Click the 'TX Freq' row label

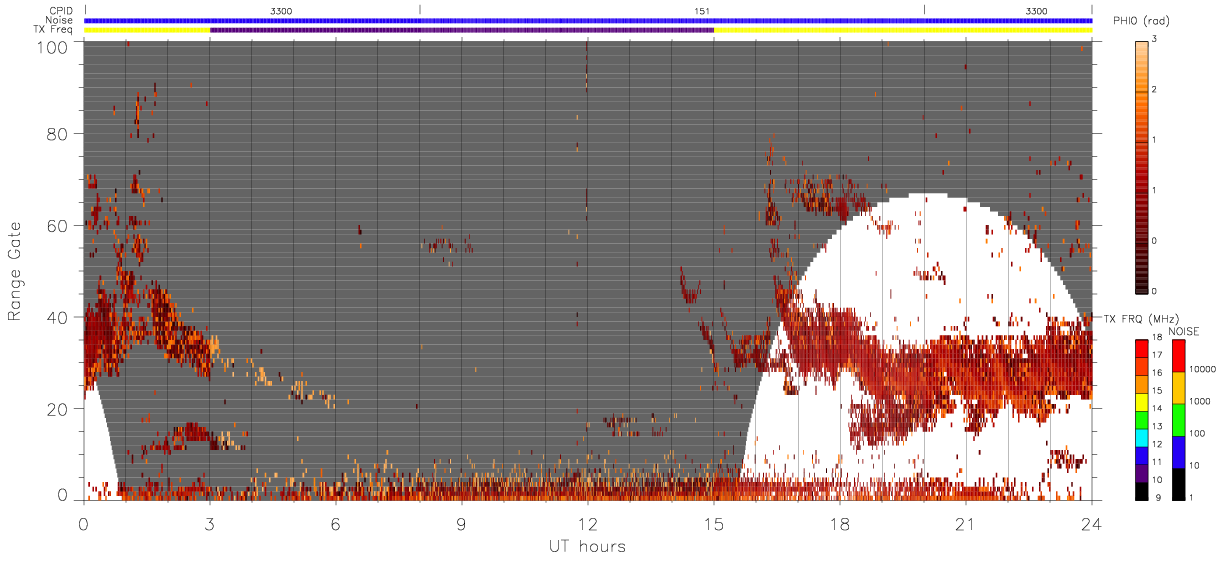[54, 30]
